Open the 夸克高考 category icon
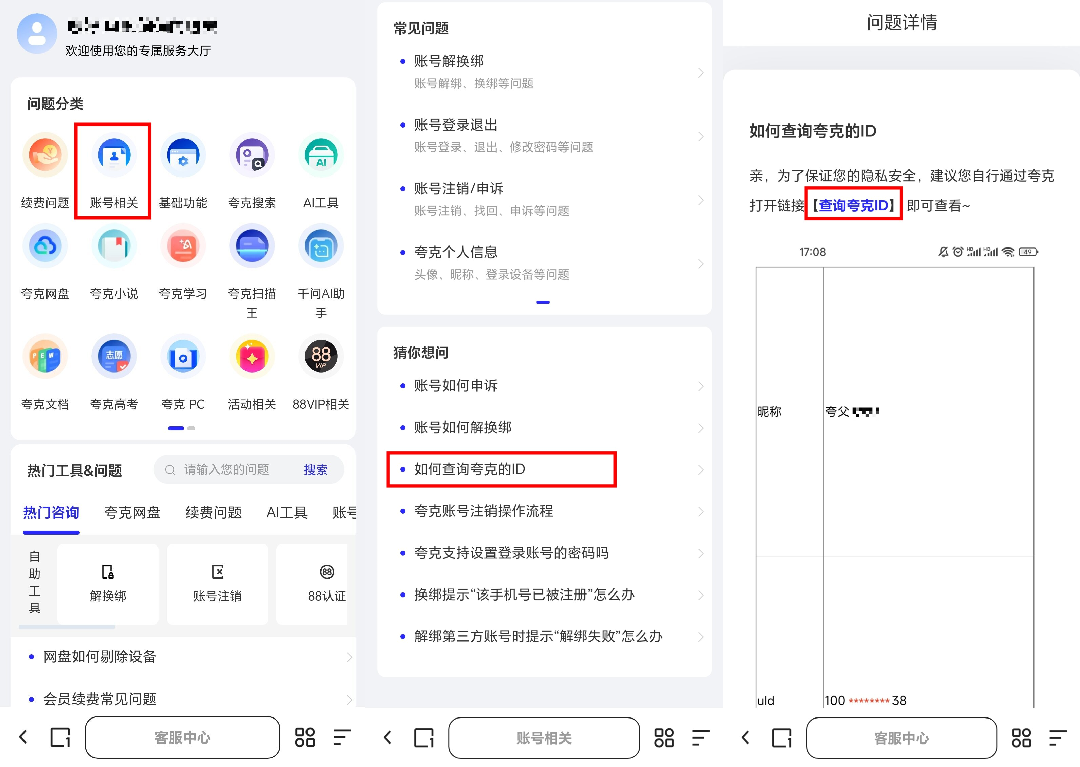This screenshot has height=767, width=1080. coord(114,357)
